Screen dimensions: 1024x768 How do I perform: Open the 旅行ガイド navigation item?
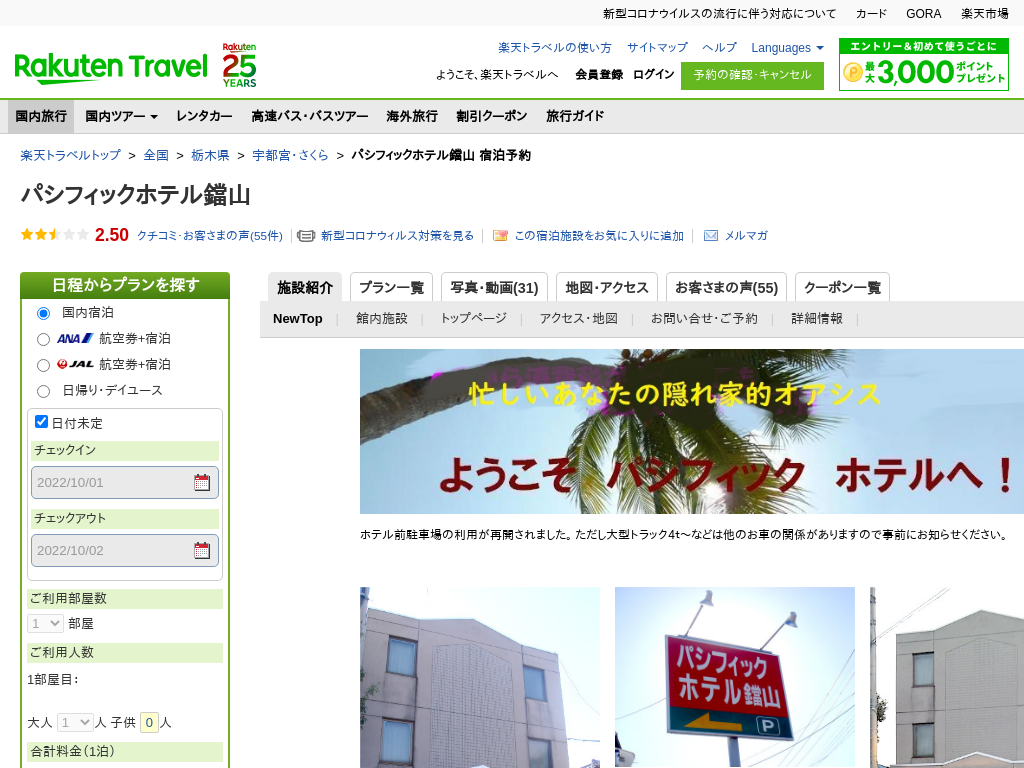point(575,116)
